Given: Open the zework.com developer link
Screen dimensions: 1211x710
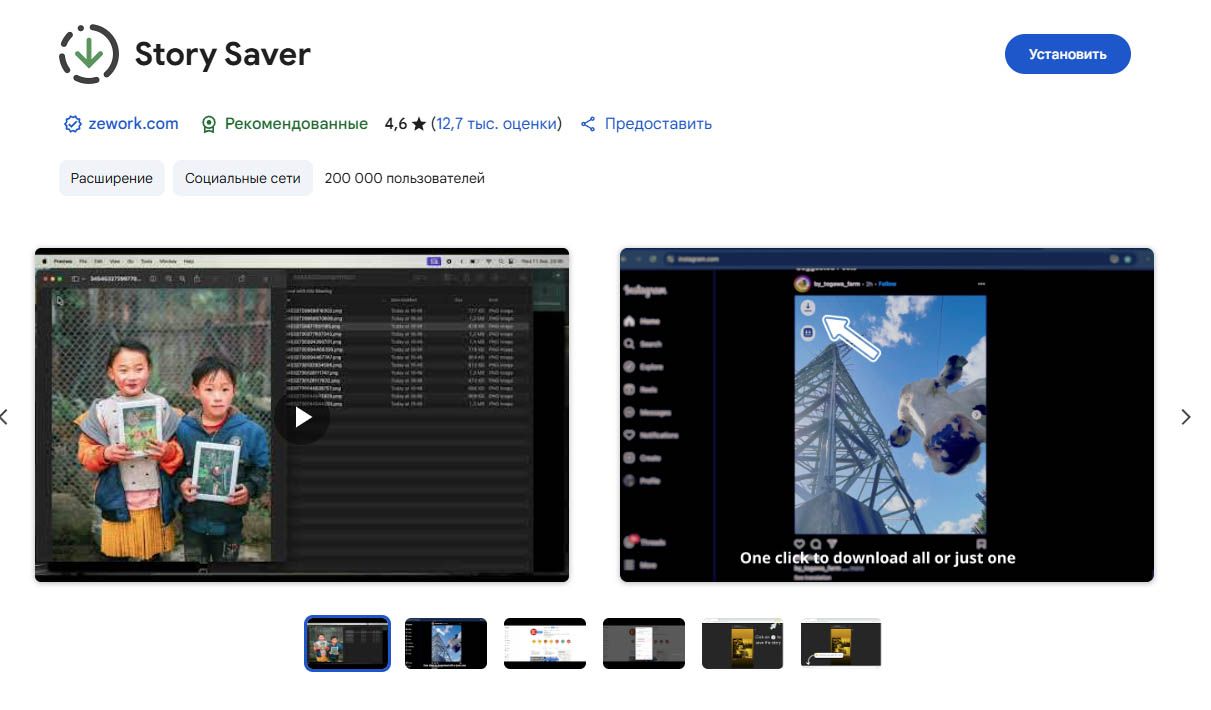Looking at the screenshot, I should pyautogui.click(x=133, y=124).
